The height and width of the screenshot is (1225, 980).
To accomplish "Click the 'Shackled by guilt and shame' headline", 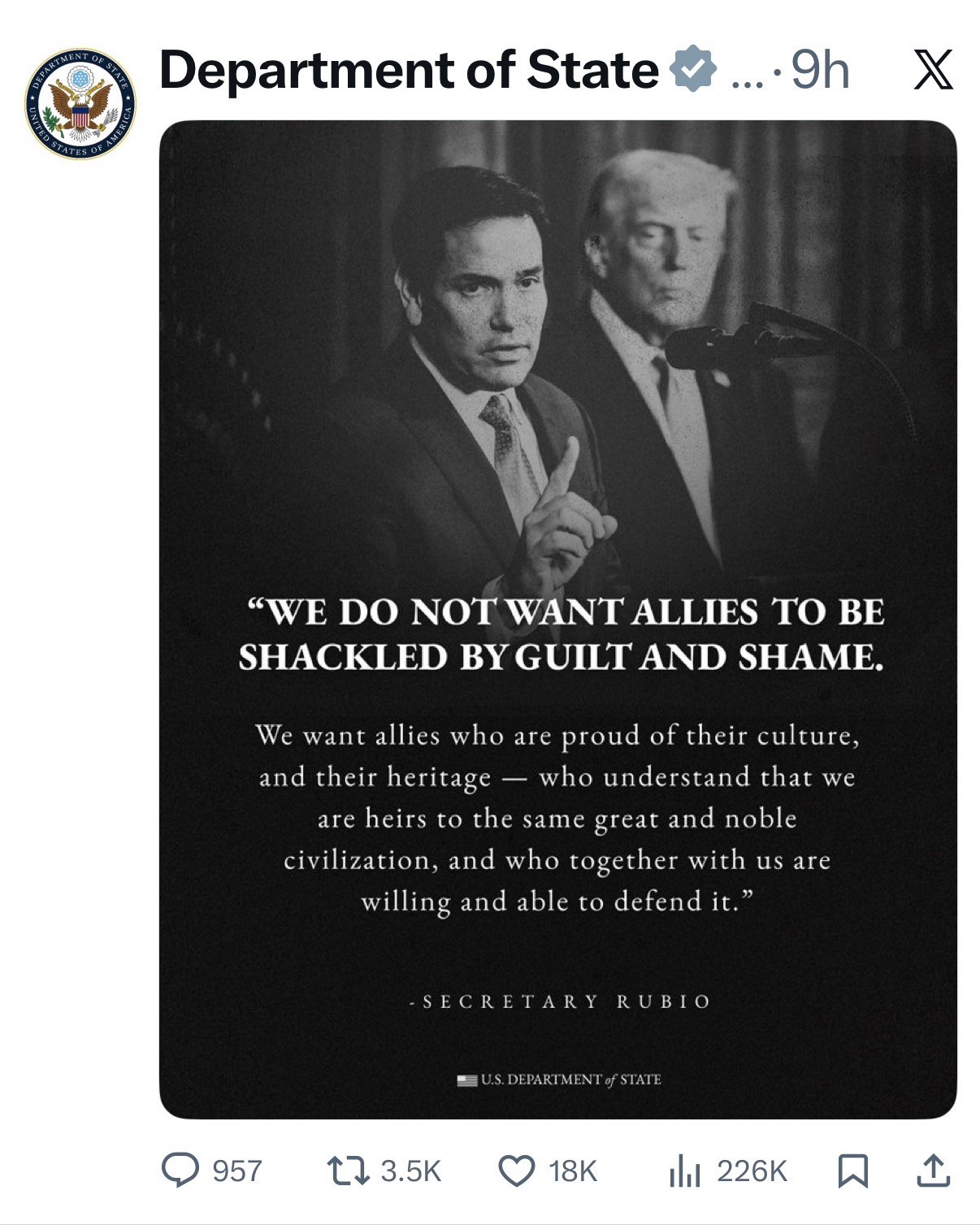I will (561, 657).
